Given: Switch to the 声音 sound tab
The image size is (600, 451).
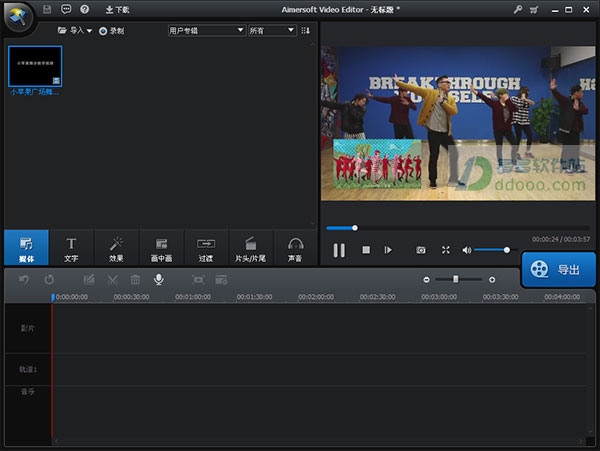Looking at the screenshot, I should click(295, 248).
